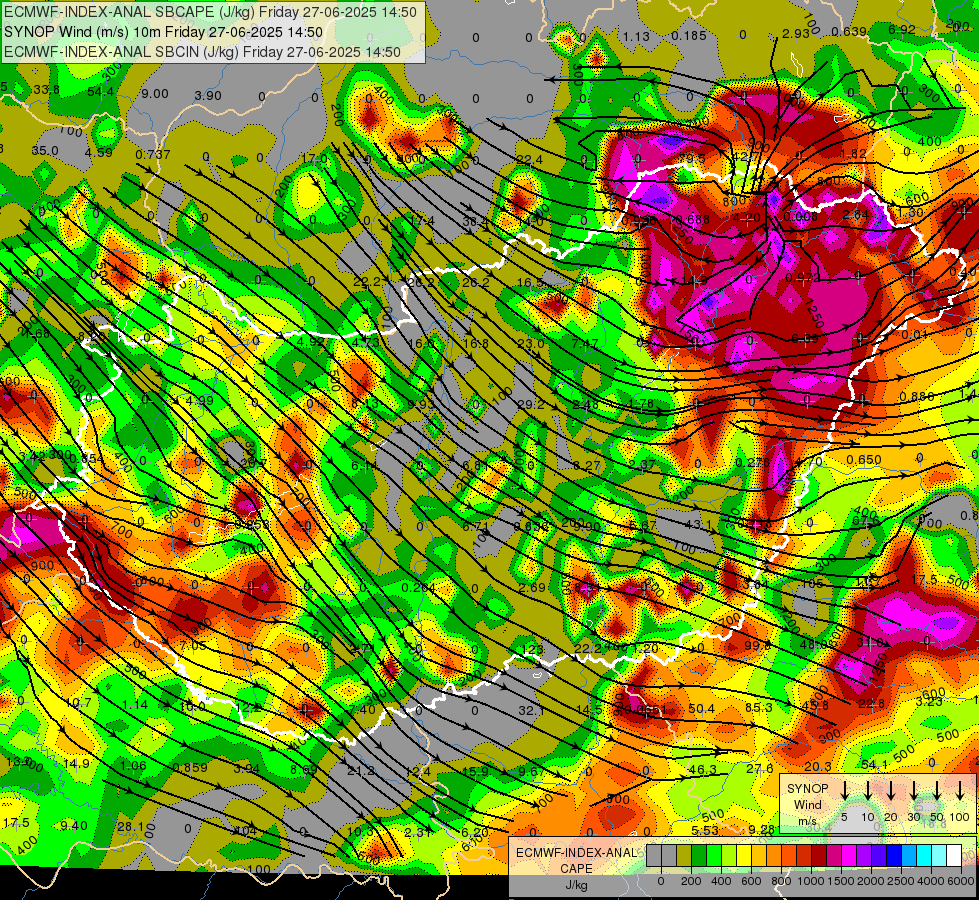Click the wind arrow above the 5 m/s label
Viewport: 979px width, 900px height.
[x=844, y=790]
